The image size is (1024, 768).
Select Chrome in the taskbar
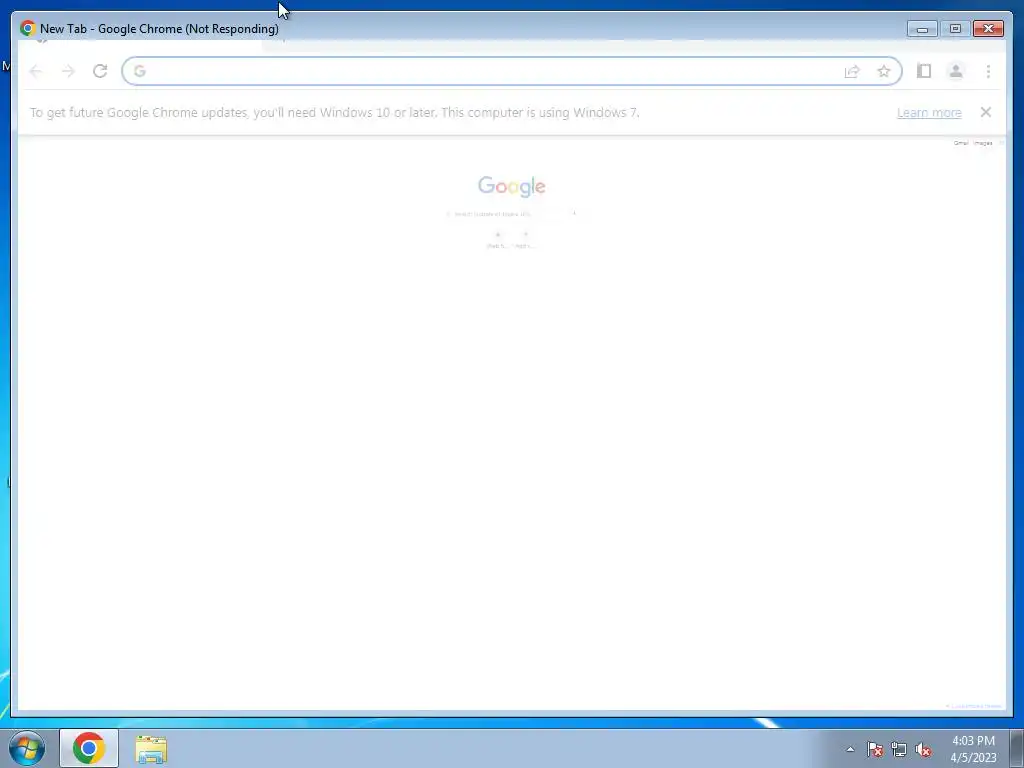89,748
